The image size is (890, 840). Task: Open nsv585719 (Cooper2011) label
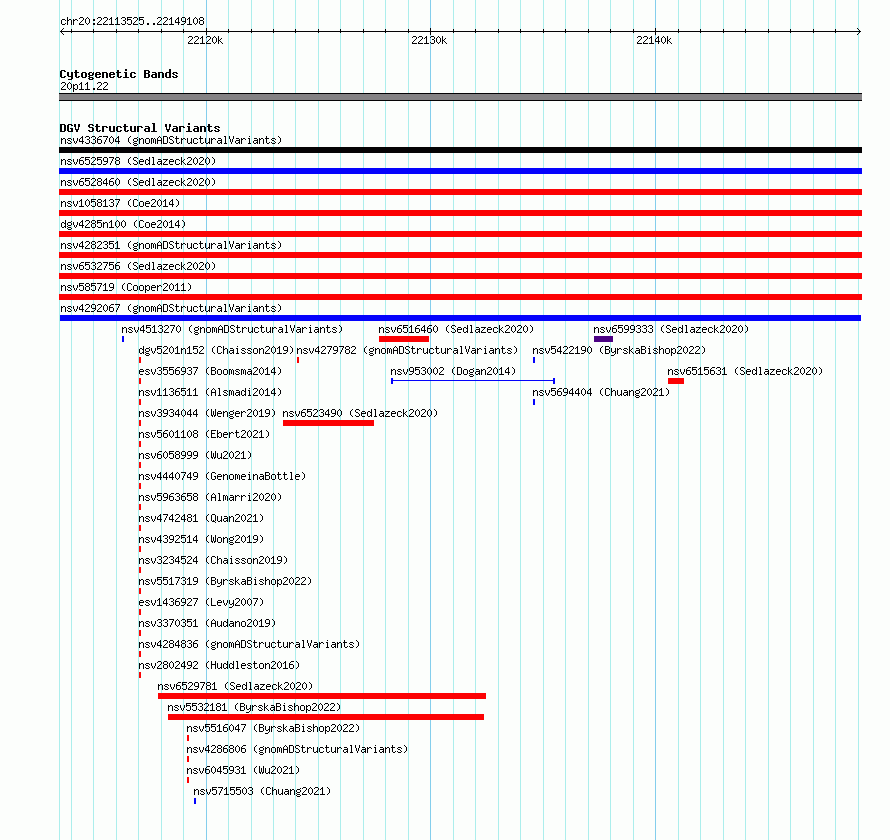(126, 287)
